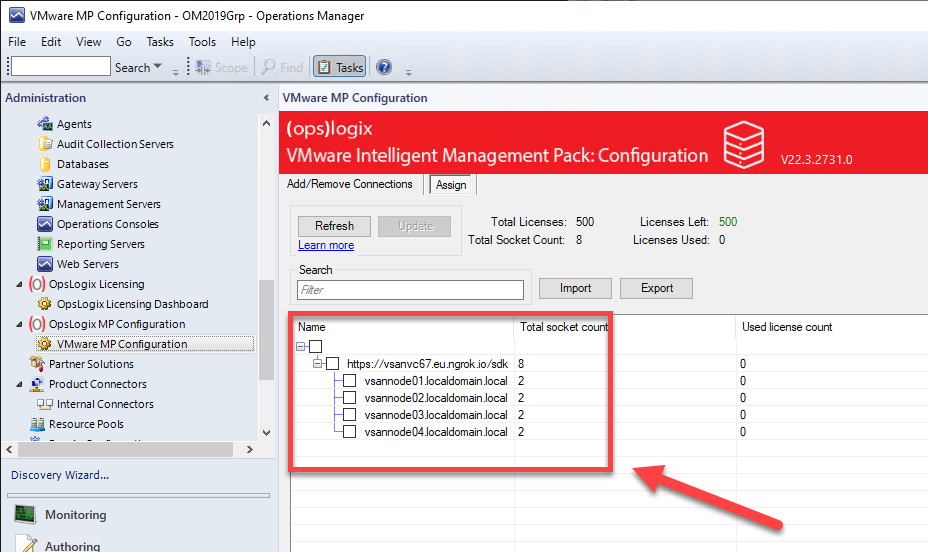This screenshot has height=552, width=928.
Task: Open the File menu
Action: point(17,41)
